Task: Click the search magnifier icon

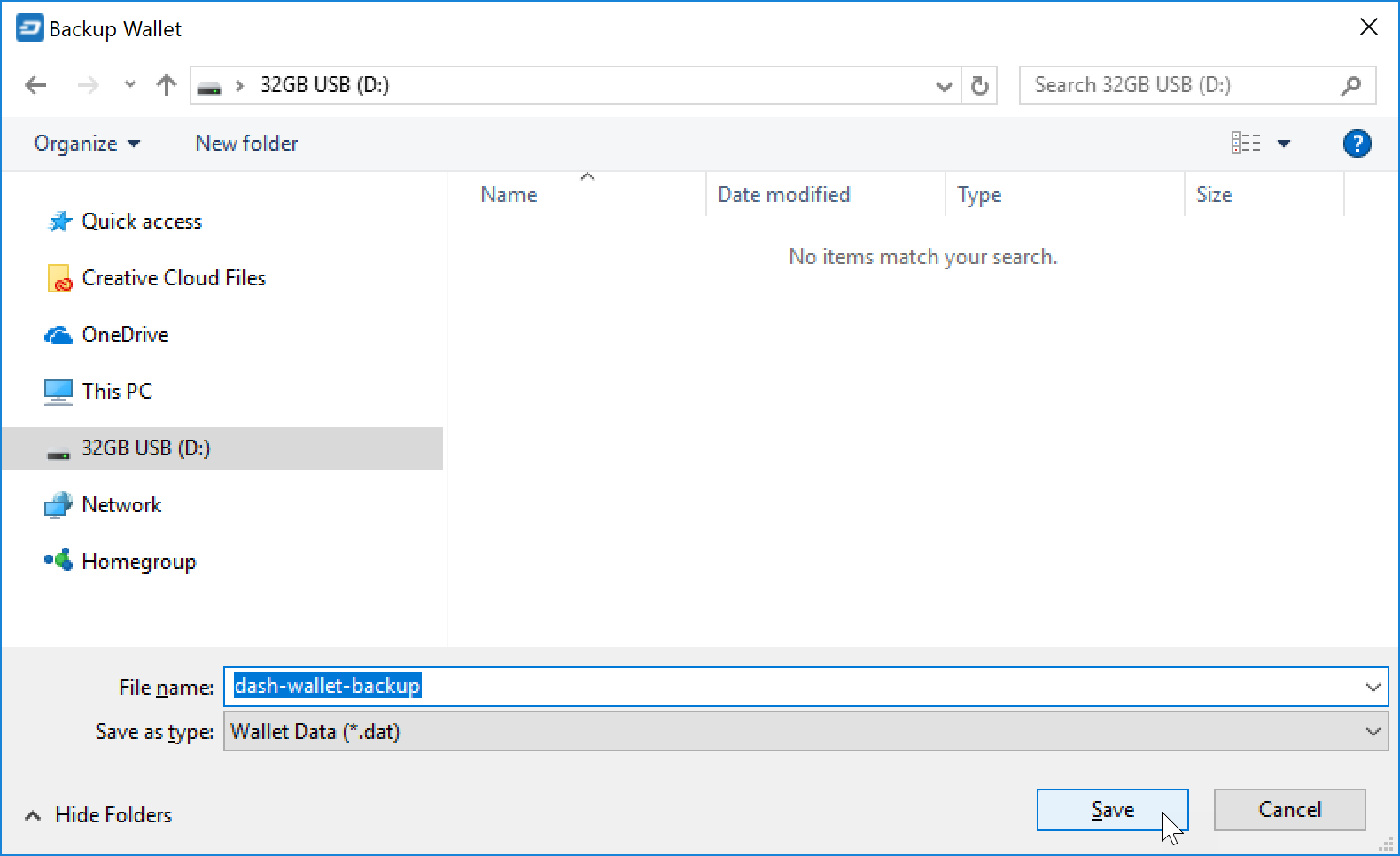Action: (x=1351, y=85)
